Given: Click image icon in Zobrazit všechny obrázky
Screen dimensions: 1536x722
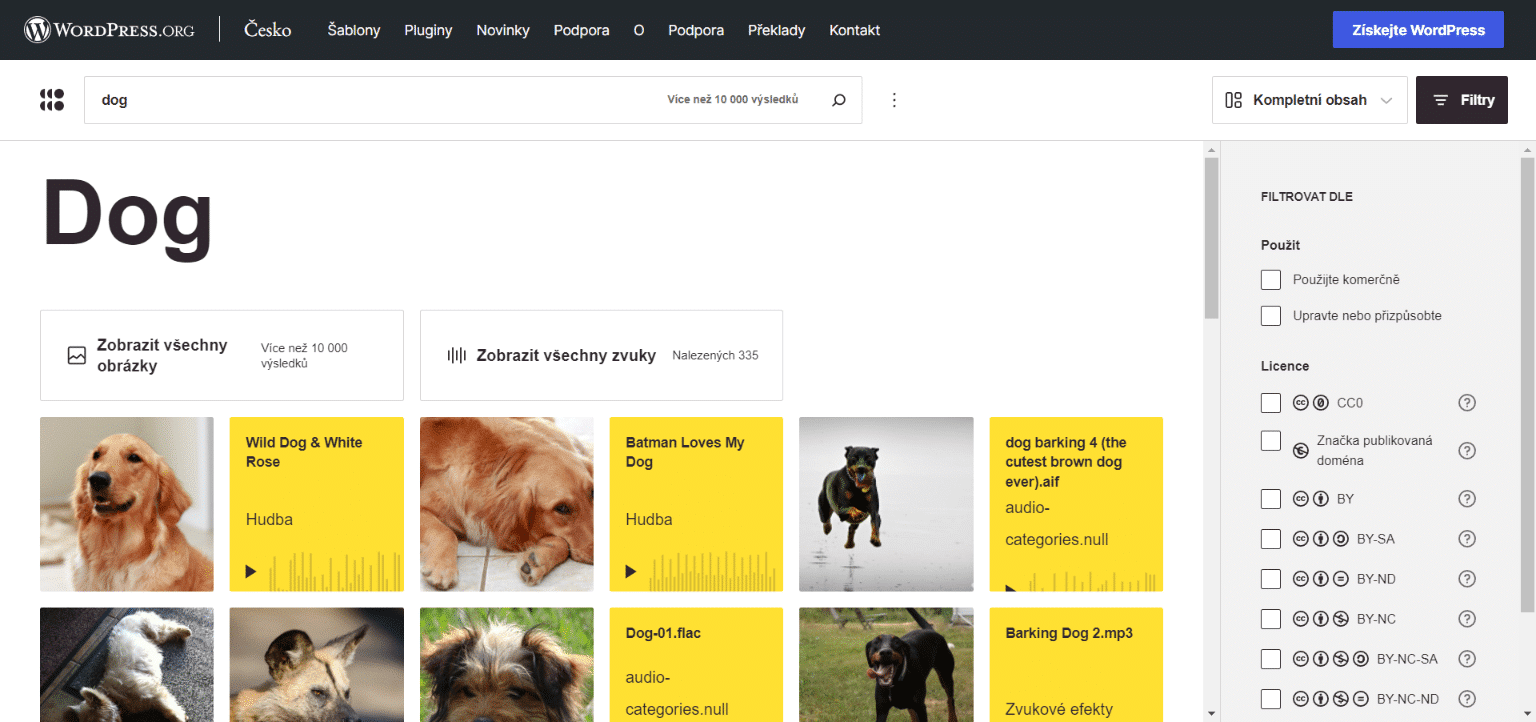Looking at the screenshot, I should coord(77,355).
